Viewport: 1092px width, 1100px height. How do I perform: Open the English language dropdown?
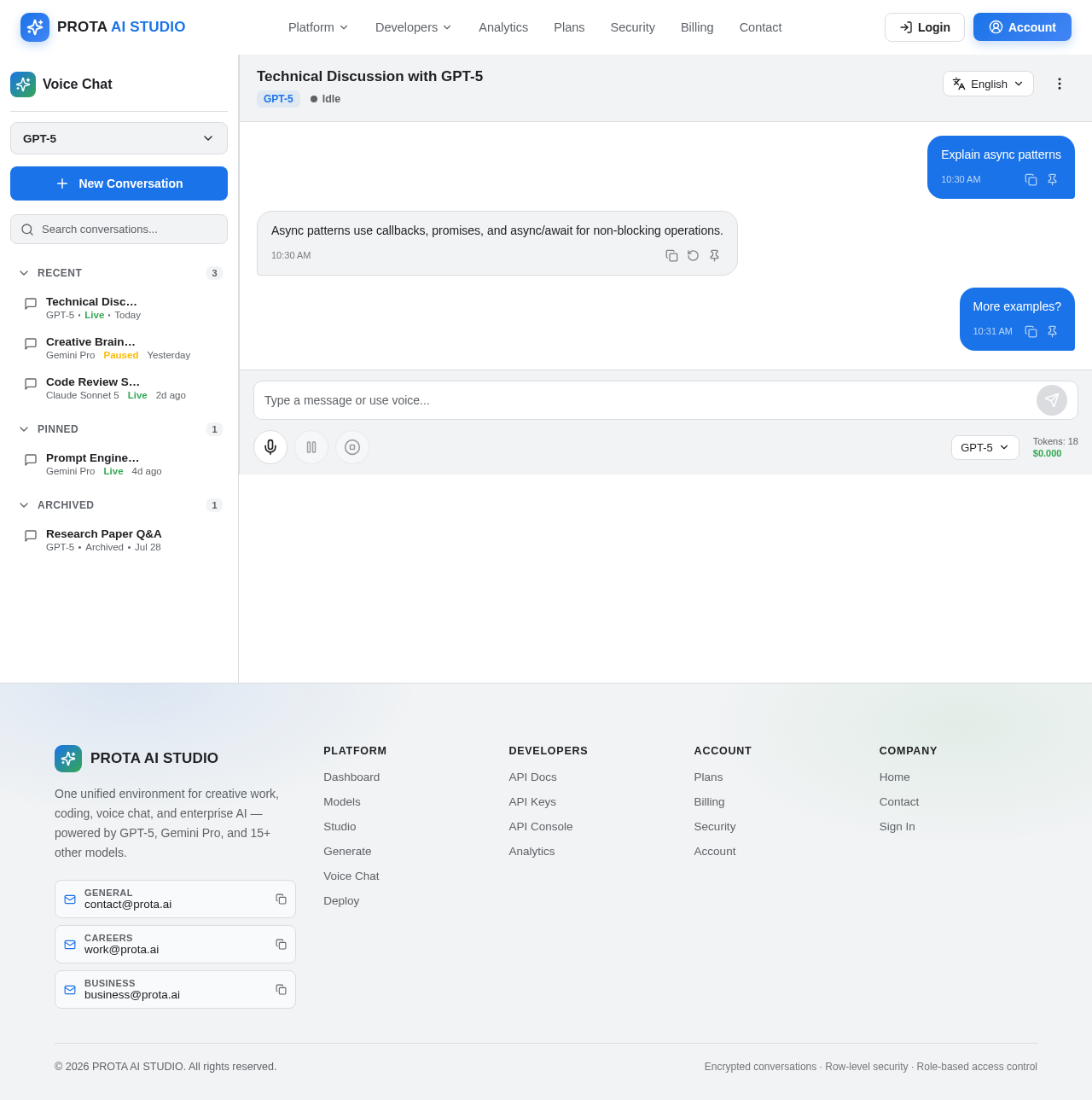[x=988, y=84]
